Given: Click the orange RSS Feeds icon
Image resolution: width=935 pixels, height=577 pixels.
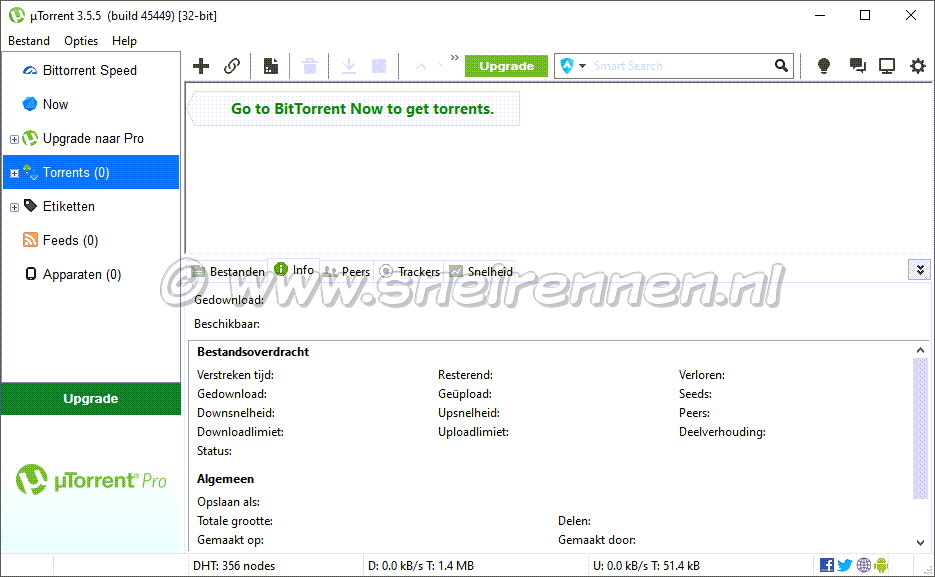Looking at the screenshot, I should tap(30, 240).
